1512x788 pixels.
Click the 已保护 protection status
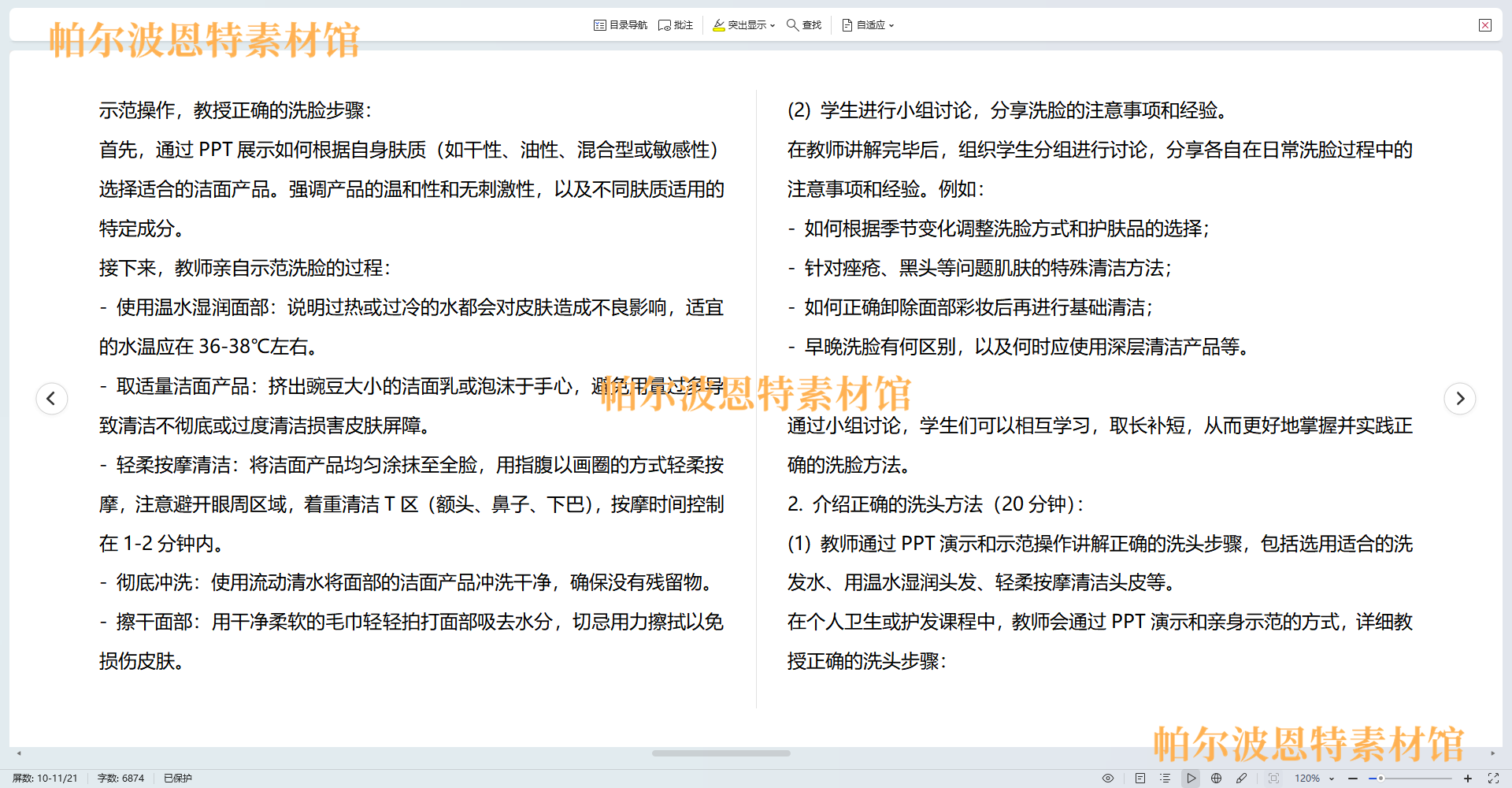point(178,778)
